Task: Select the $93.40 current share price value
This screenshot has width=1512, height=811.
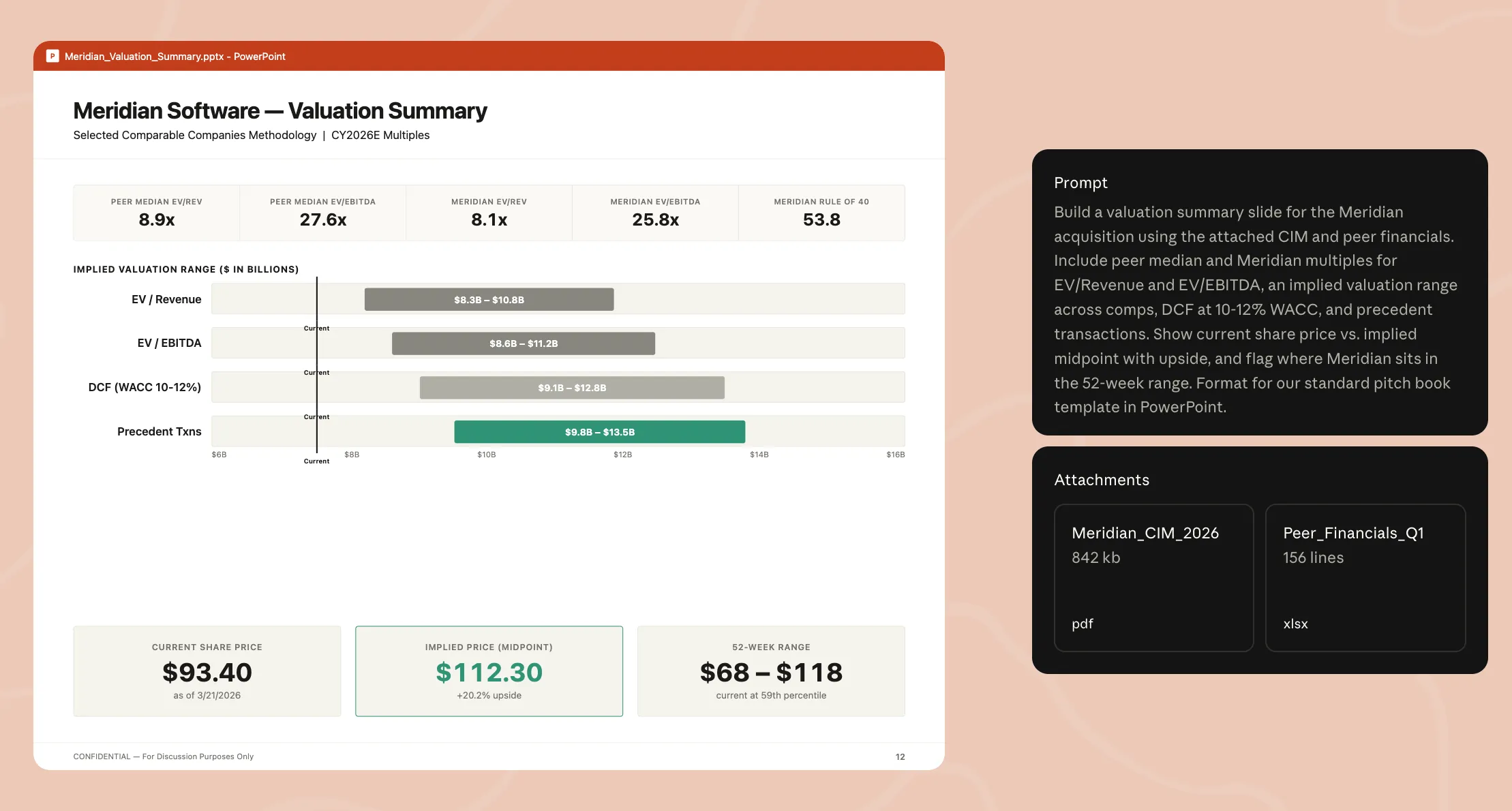Action: coord(207,673)
